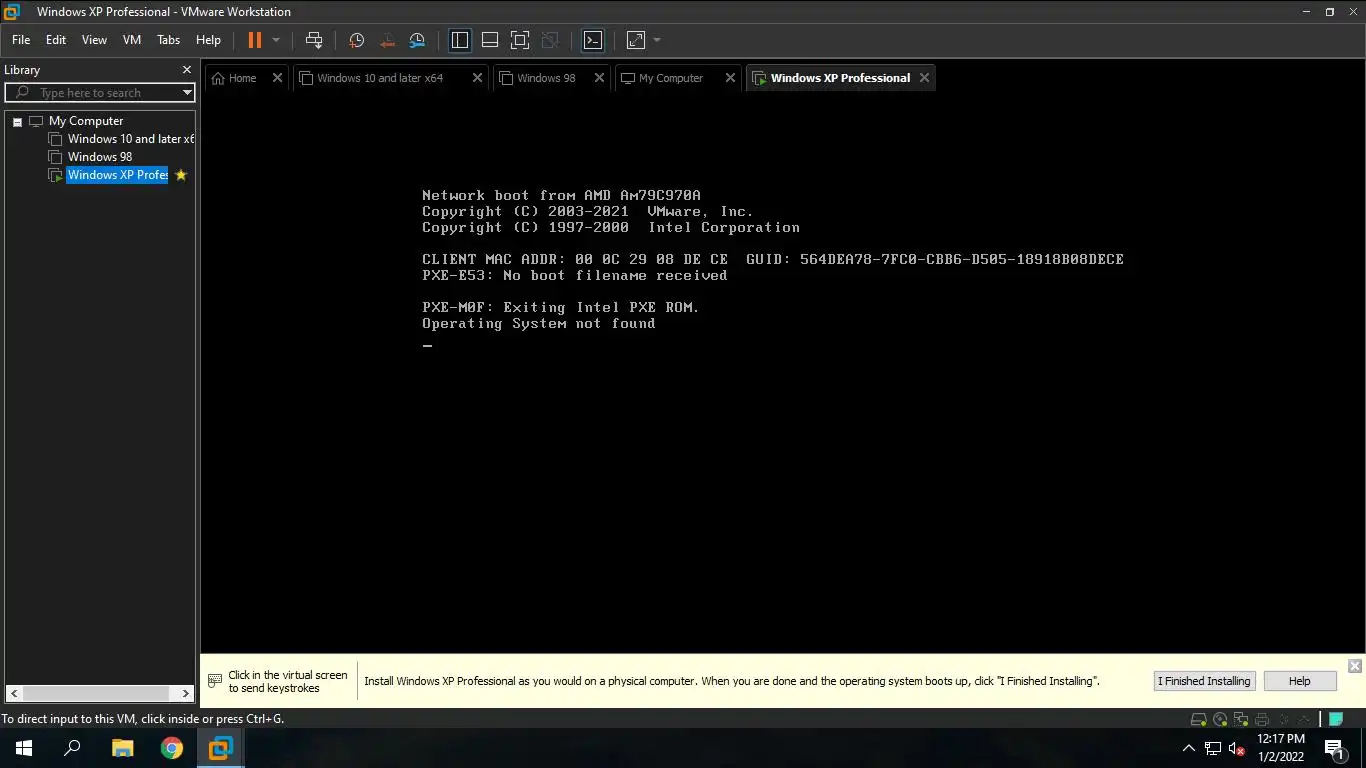Close the Windows 98 tab
The width and height of the screenshot is (1366, 768).
pyautogui.click(x=599, y=77)
